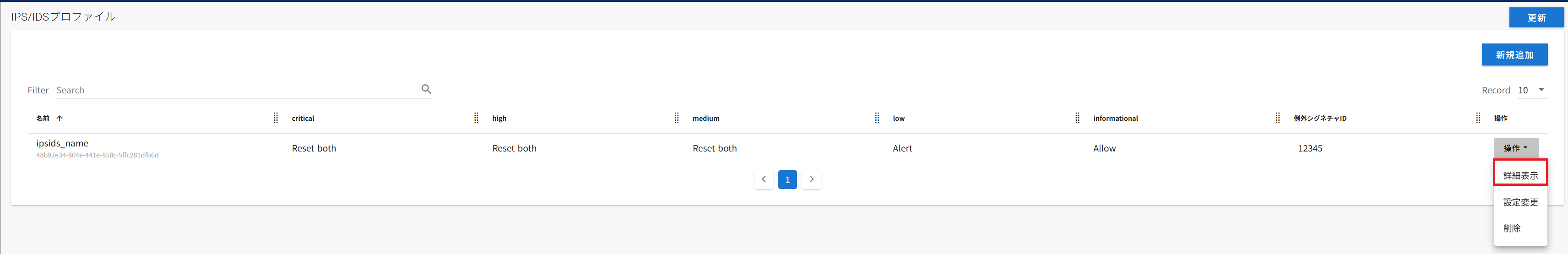Click the column handle right of informational header
This screenshot has width=1568, height=254.
click(1277, 118)
